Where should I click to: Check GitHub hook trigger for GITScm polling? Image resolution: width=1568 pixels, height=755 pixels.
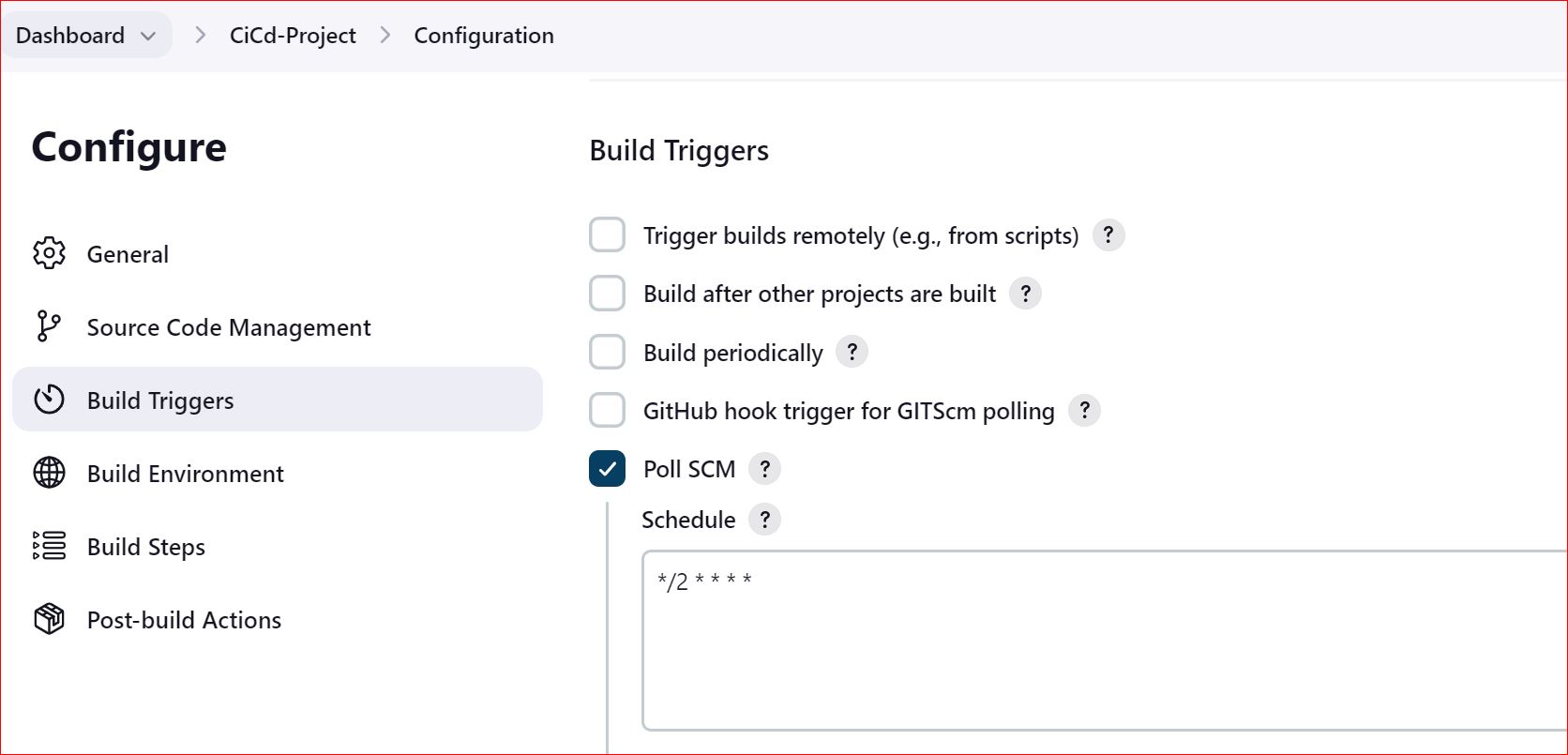[607, 410]
